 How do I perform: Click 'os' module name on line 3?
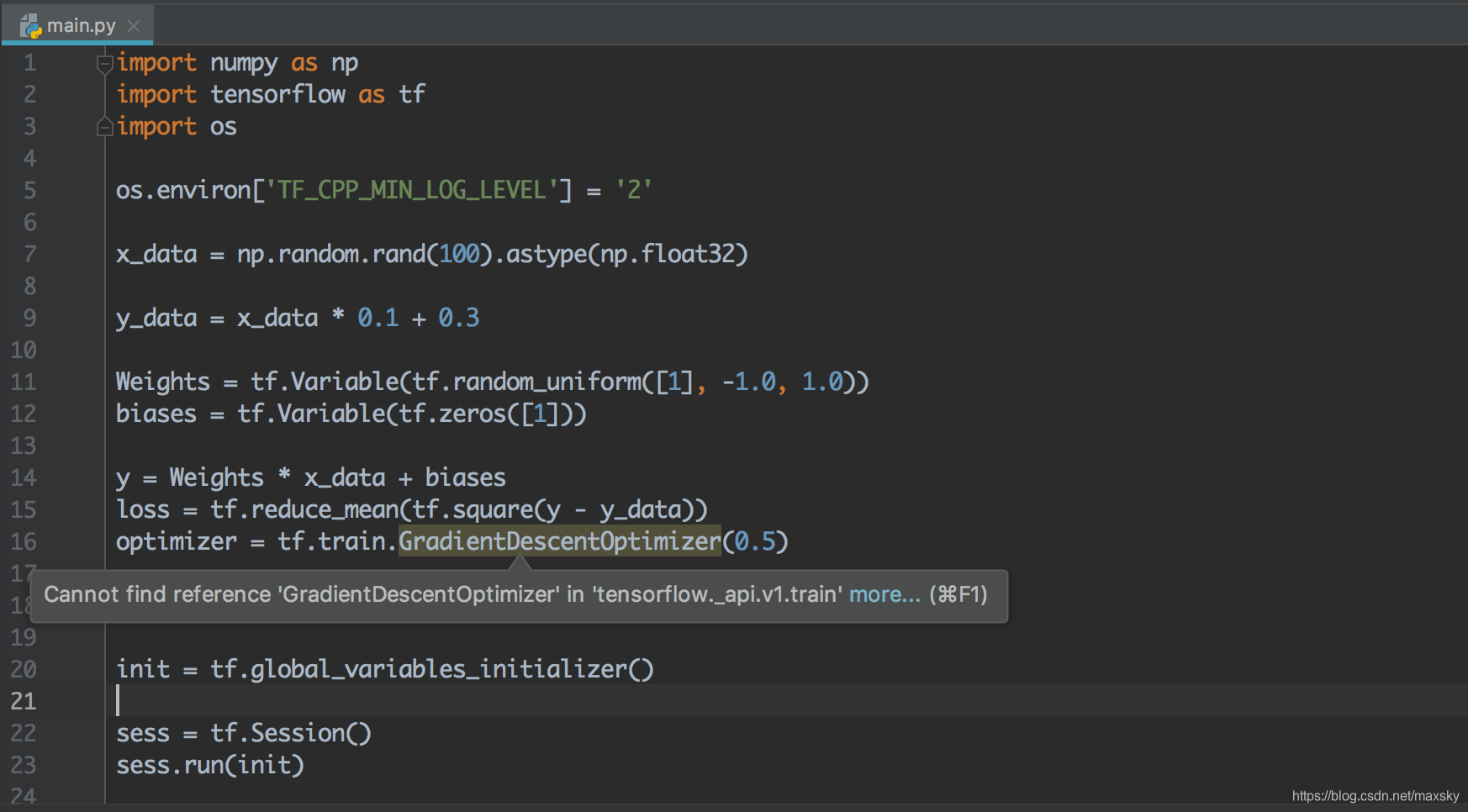coord(224,128)
